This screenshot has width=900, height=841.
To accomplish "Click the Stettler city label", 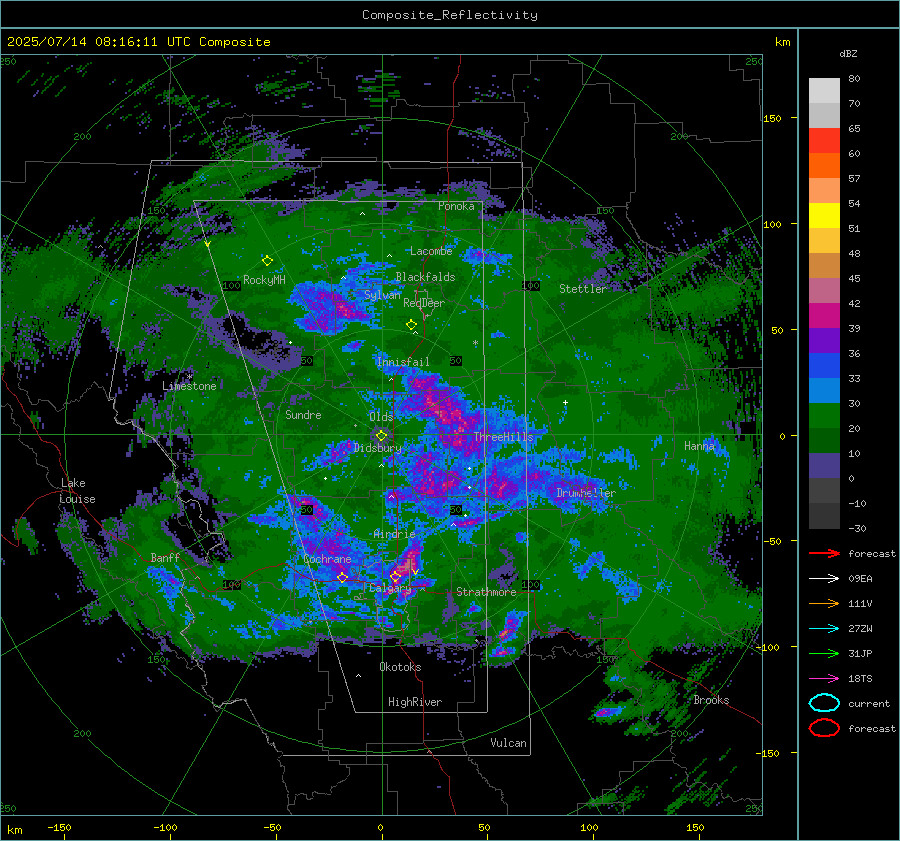I will [583, 289].
